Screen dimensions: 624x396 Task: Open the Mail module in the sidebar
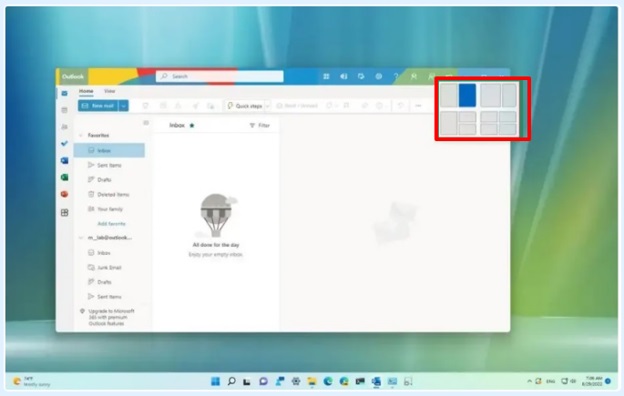64,93
